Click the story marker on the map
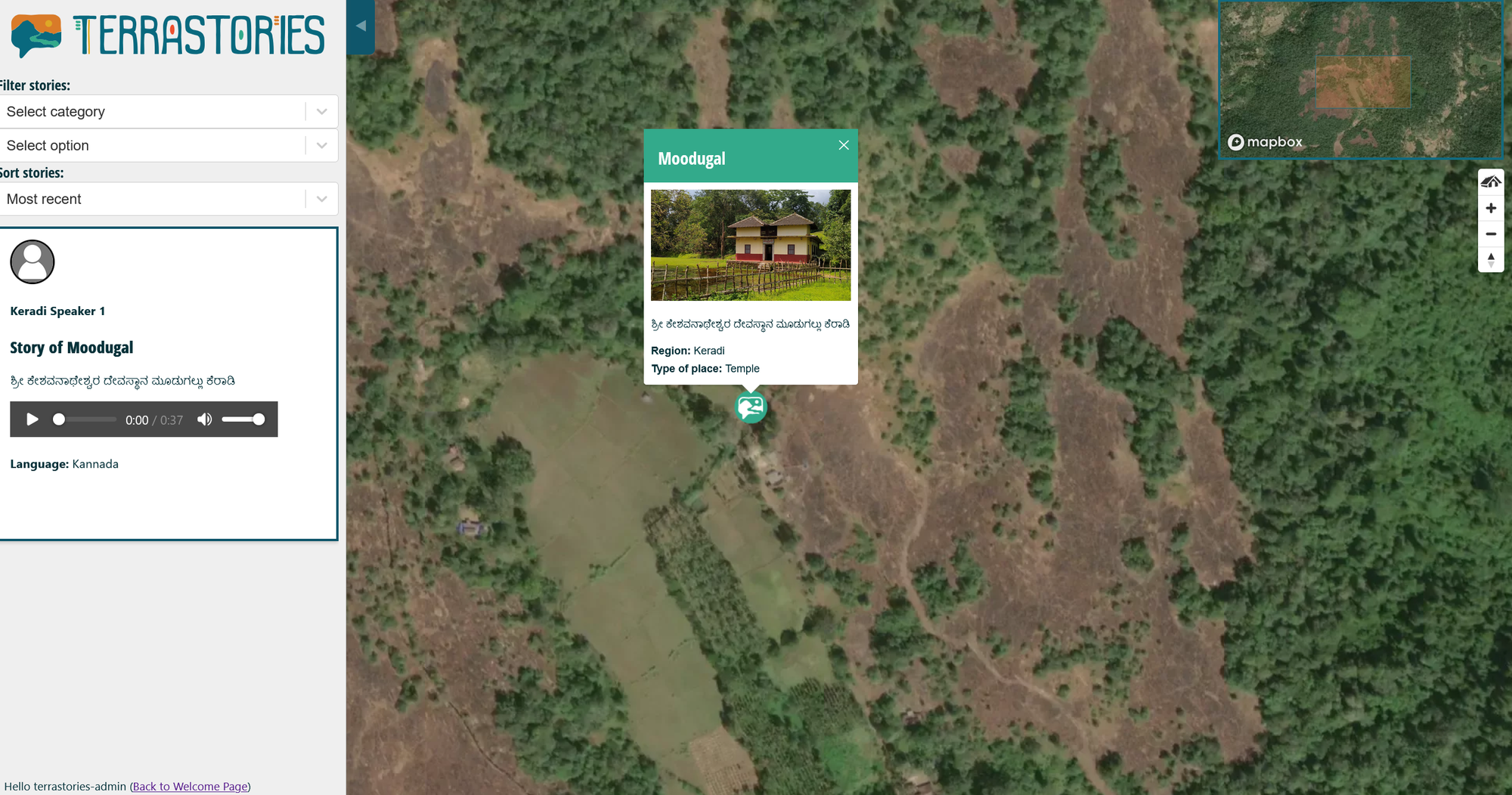The height and width of the screenshot is (795, 1512). point(751,407)
